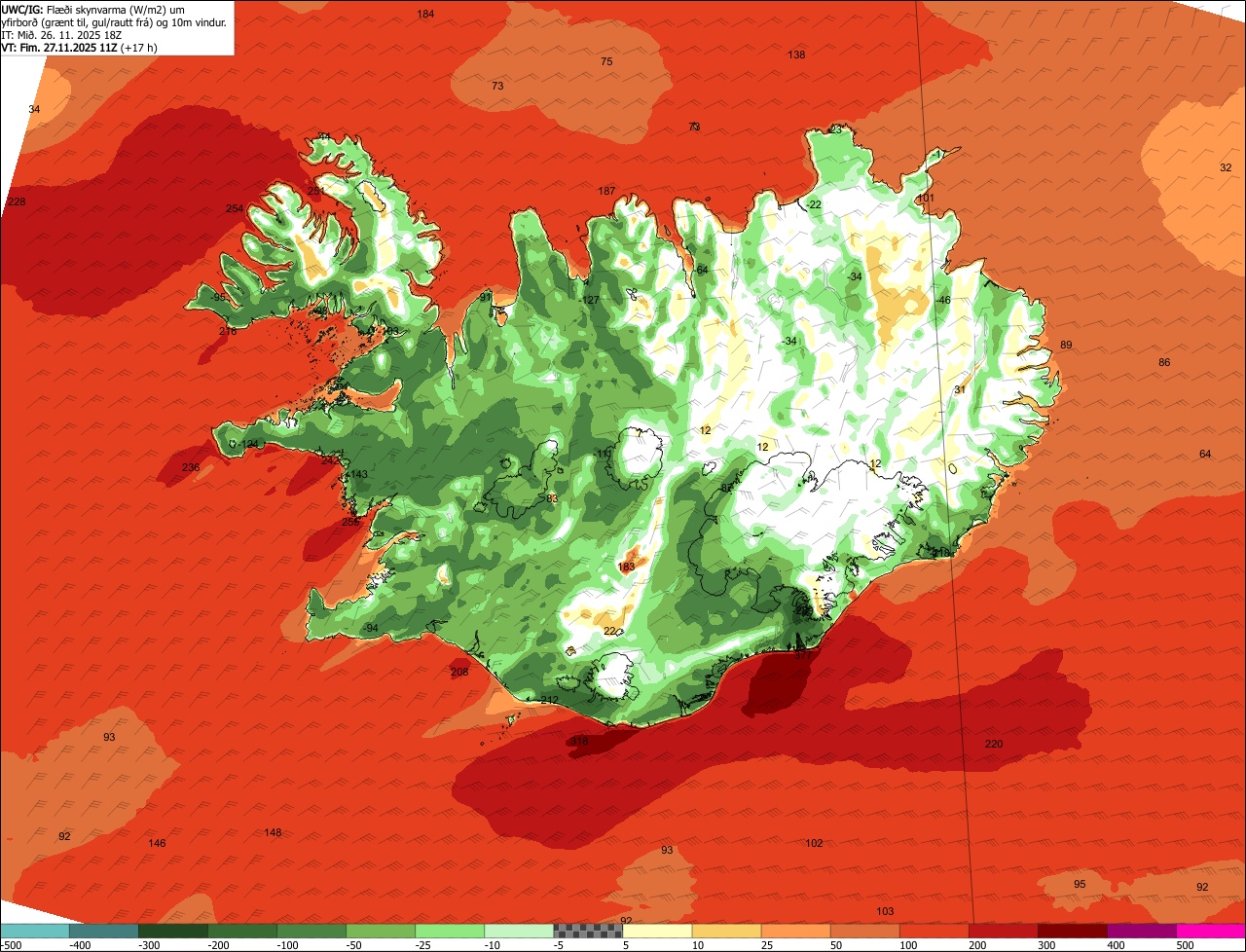Viewport: 1246px width, 952px height.
Task: Click the '-111' value in central Iceland
Action: point(603,454)
